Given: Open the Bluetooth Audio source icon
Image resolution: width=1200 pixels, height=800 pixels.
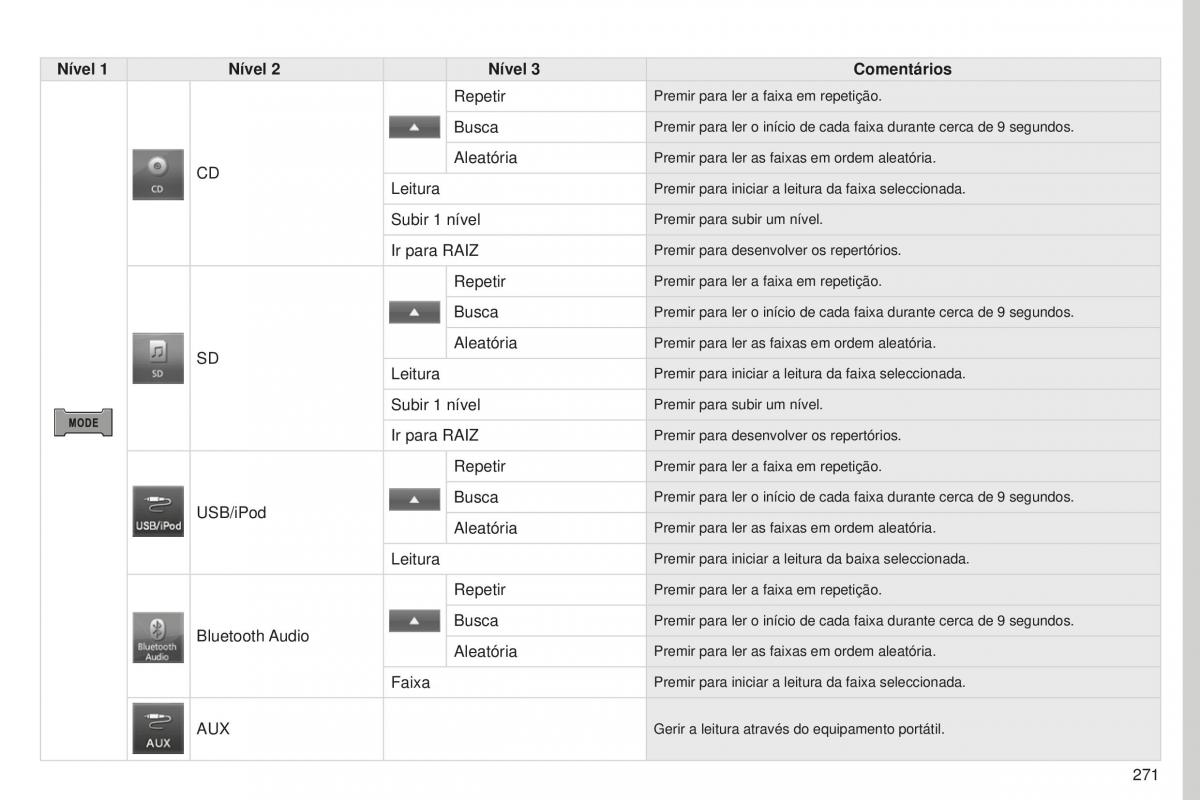Looking at the screenshot, I should [158, 637].
